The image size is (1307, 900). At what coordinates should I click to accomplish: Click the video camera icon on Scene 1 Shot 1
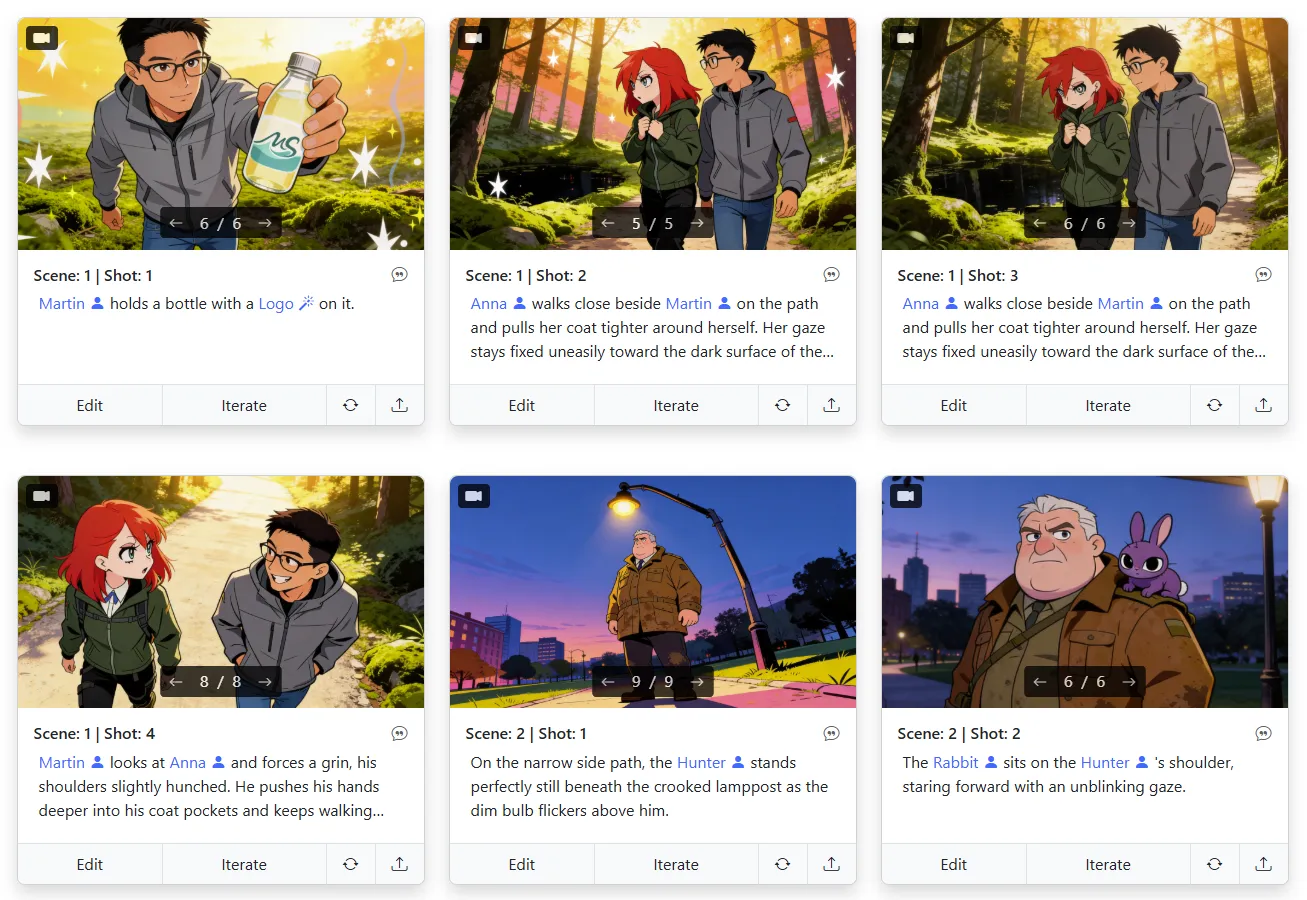click(x=41, y=38)
